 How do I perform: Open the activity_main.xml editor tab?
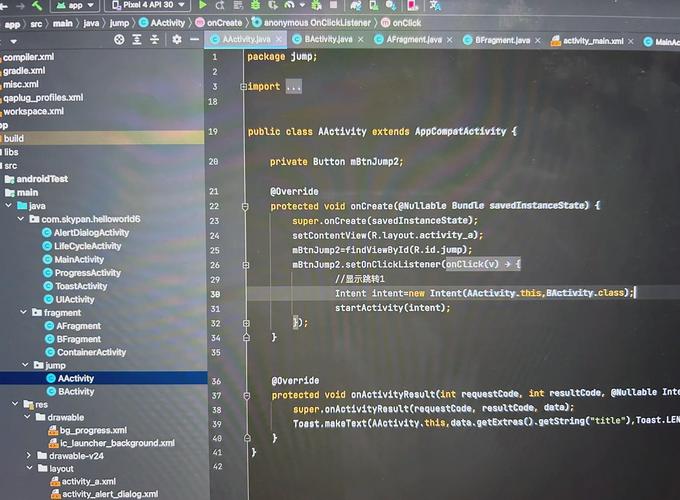[x=592, y=41]
